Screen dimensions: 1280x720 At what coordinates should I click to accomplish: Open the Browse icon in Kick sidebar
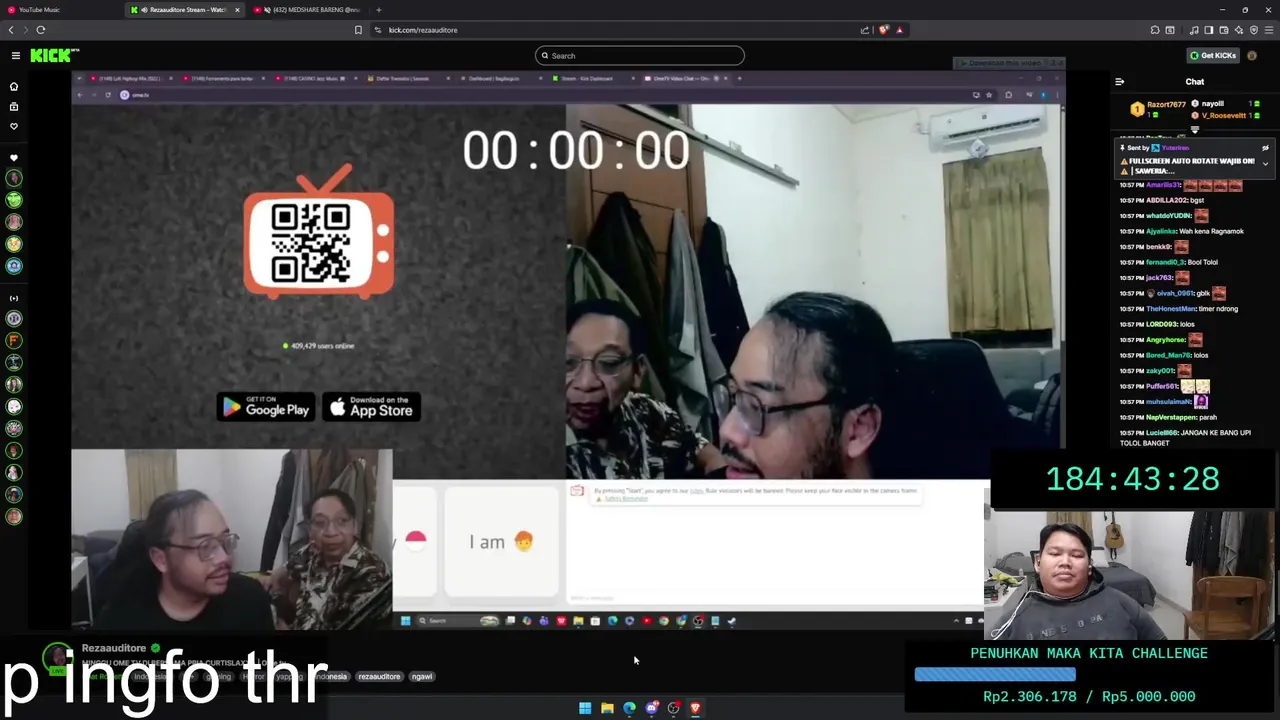click(x=14, y=106)
